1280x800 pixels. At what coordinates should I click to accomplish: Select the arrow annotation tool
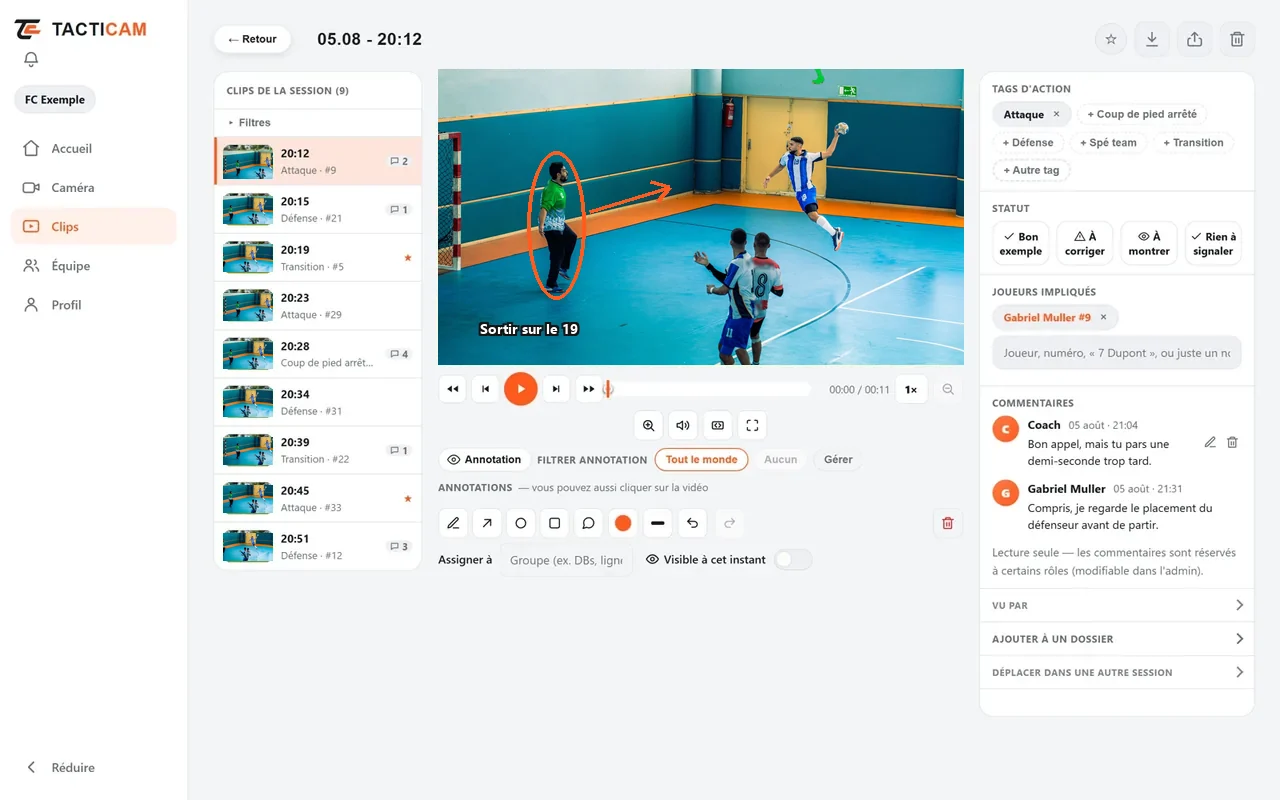[x=487, y=523]
